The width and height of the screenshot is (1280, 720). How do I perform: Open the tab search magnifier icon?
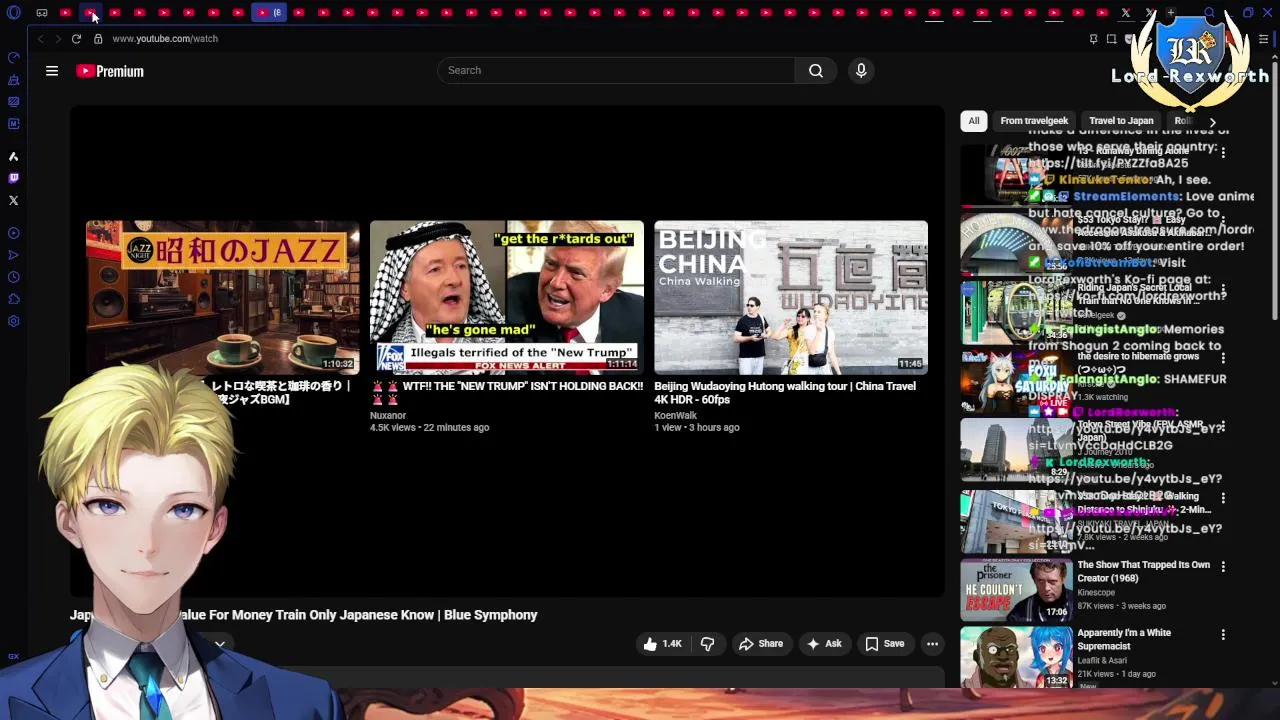[1209, 13]
